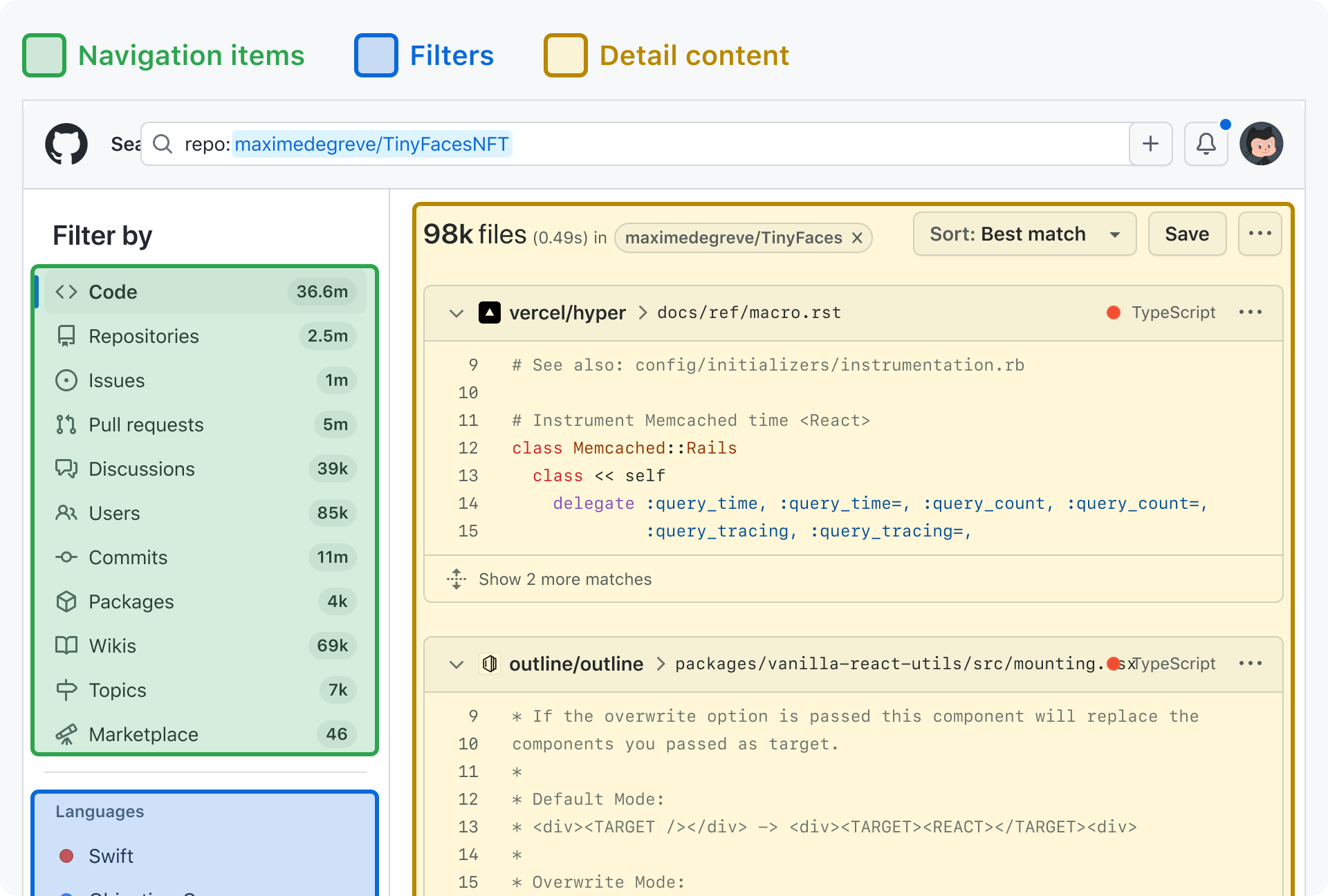Viewport: 1328px width, 896px height.
Task: Select the Users filter
Action: pos(205,513)
